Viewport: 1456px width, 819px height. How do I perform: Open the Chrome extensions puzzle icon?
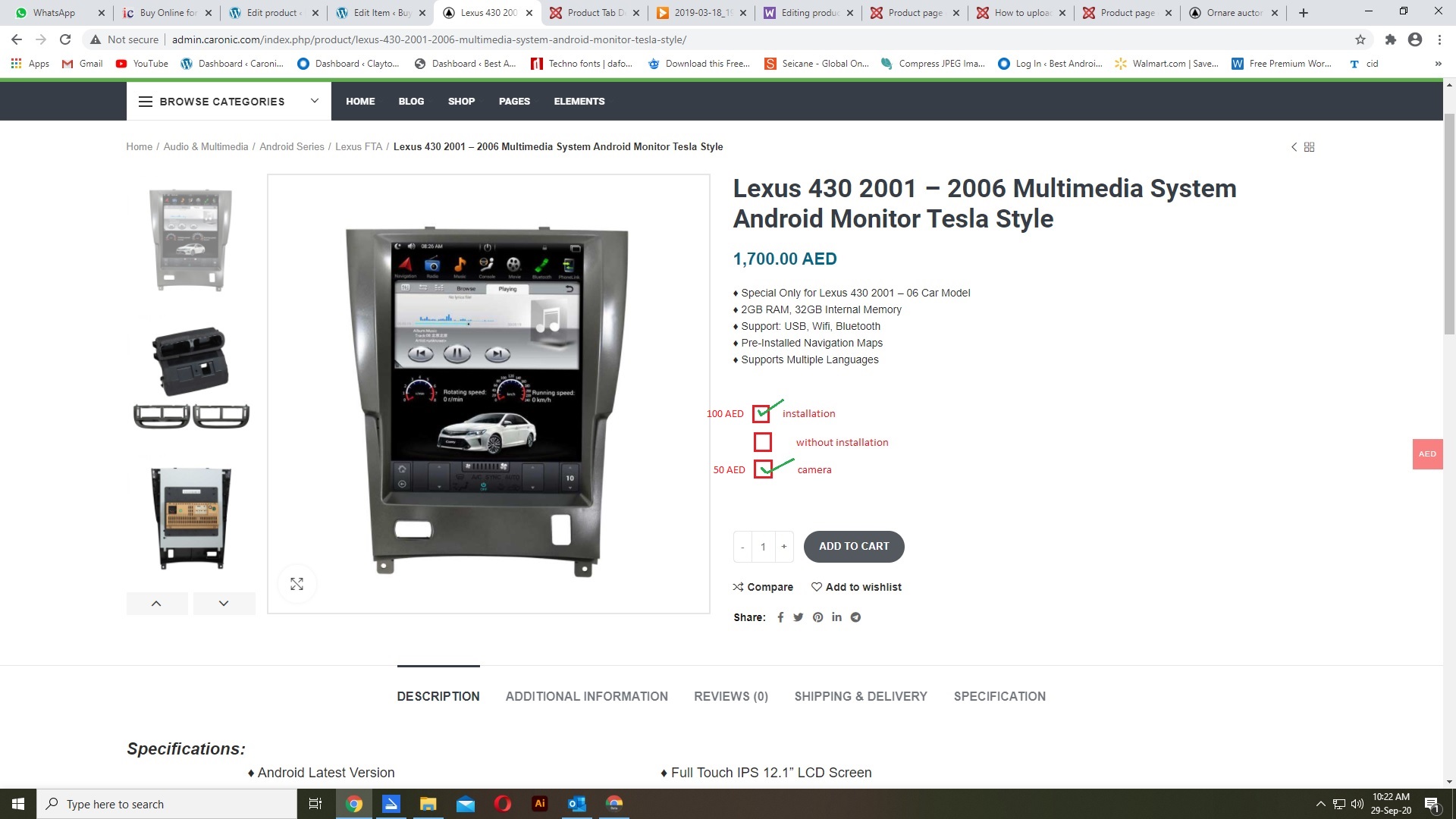pos(1390,39)
